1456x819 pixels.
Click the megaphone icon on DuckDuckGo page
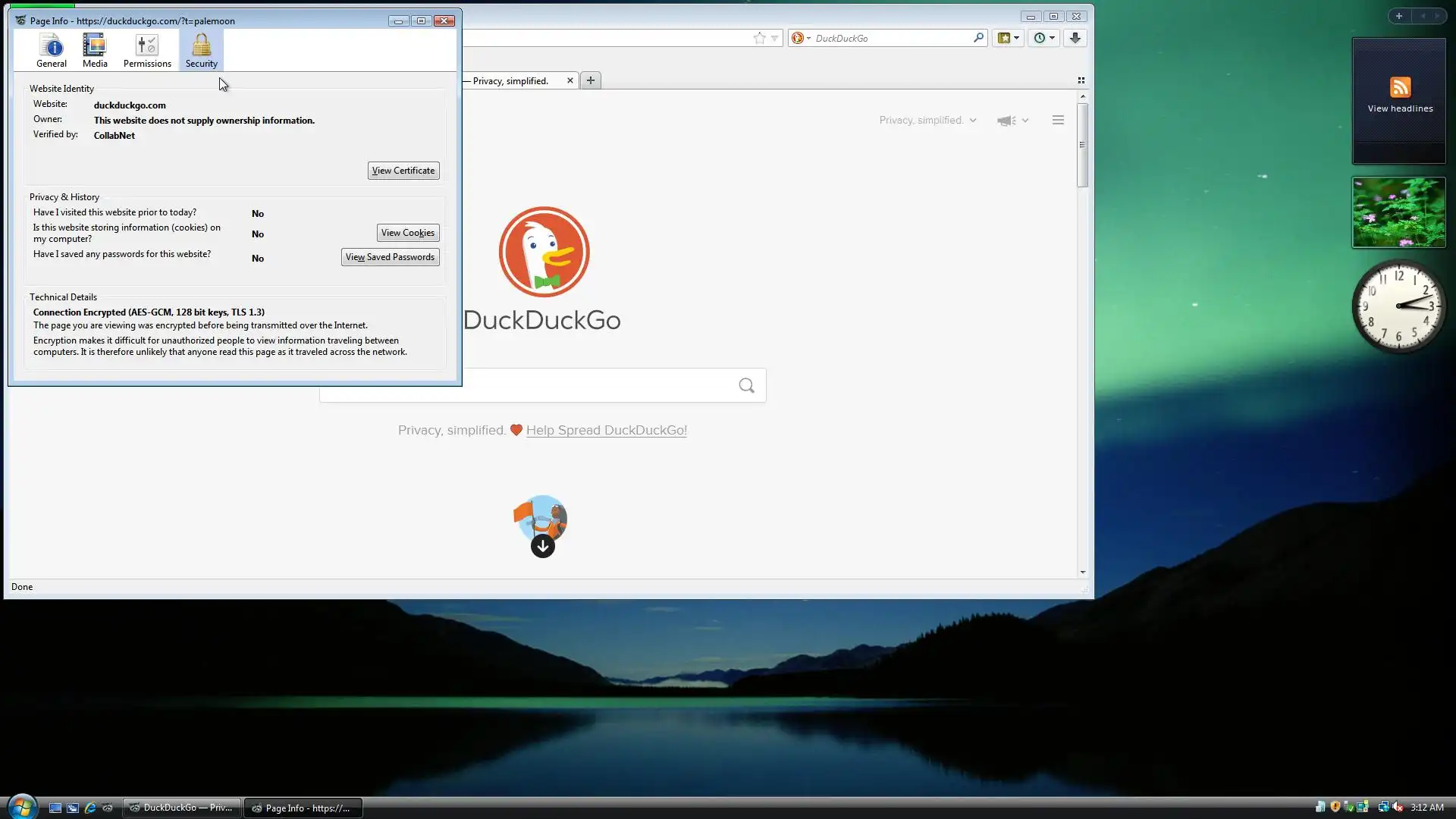click(1007, 121)
